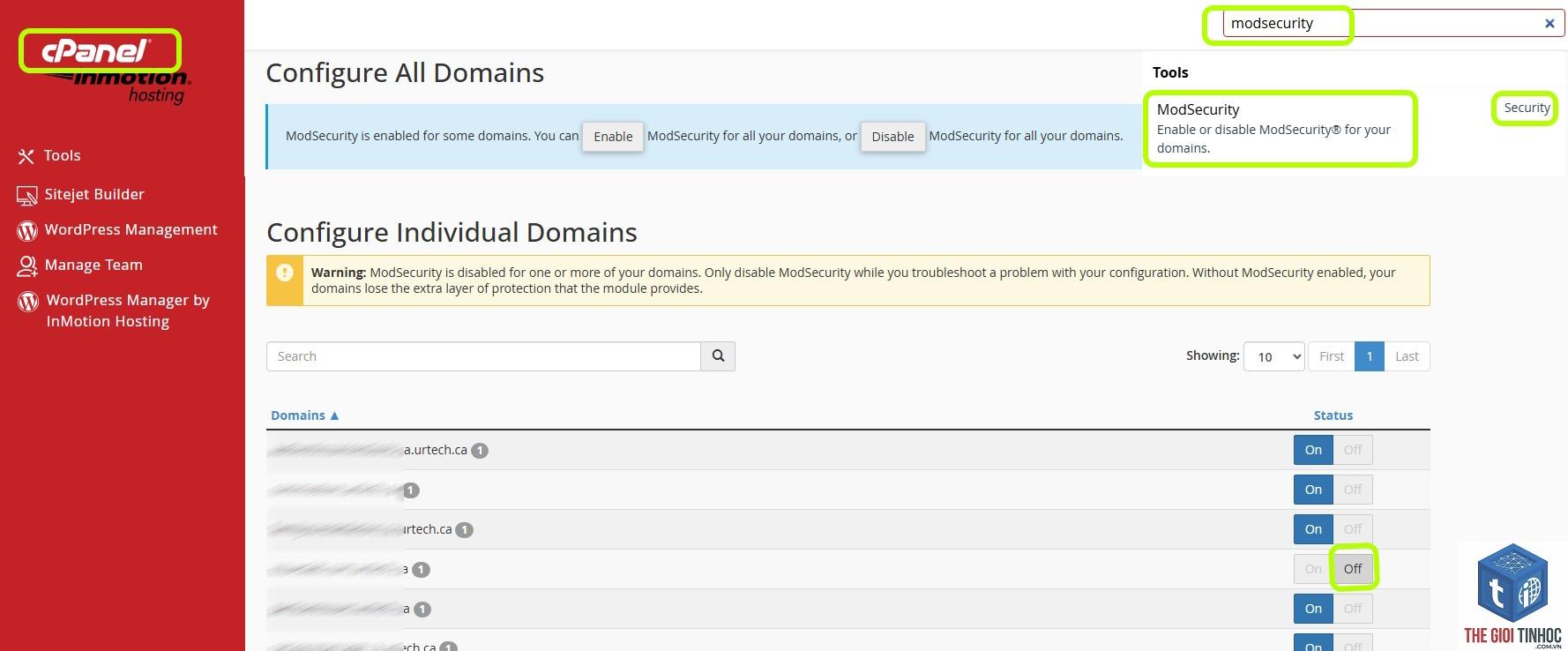Image resolution: width=1568 pixels, height=651 pixels.
Task: Select page 1 in pagination
Action: point(1369,356)
